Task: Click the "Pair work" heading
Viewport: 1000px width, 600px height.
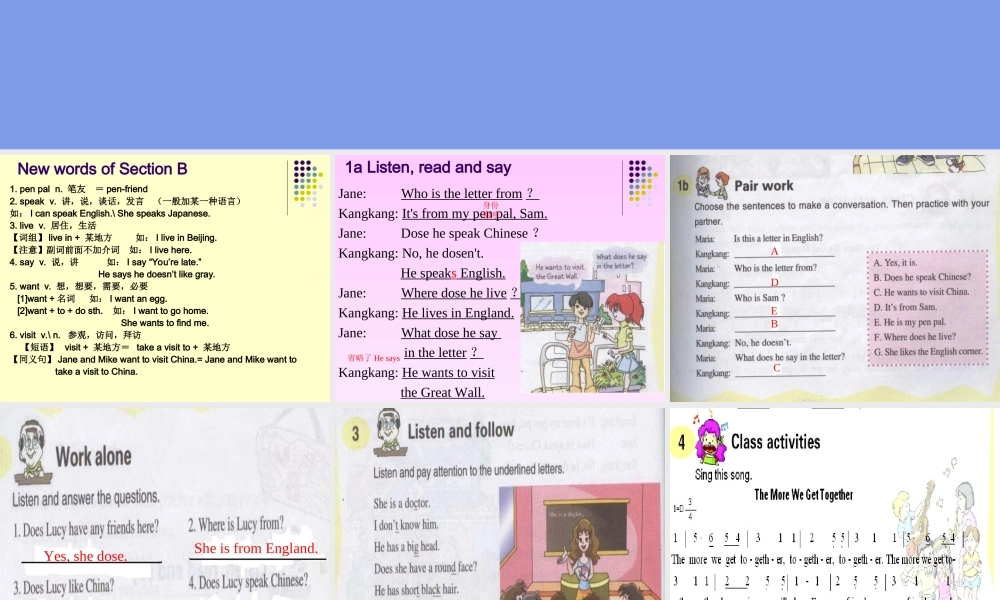Action: tap(763, 186)
